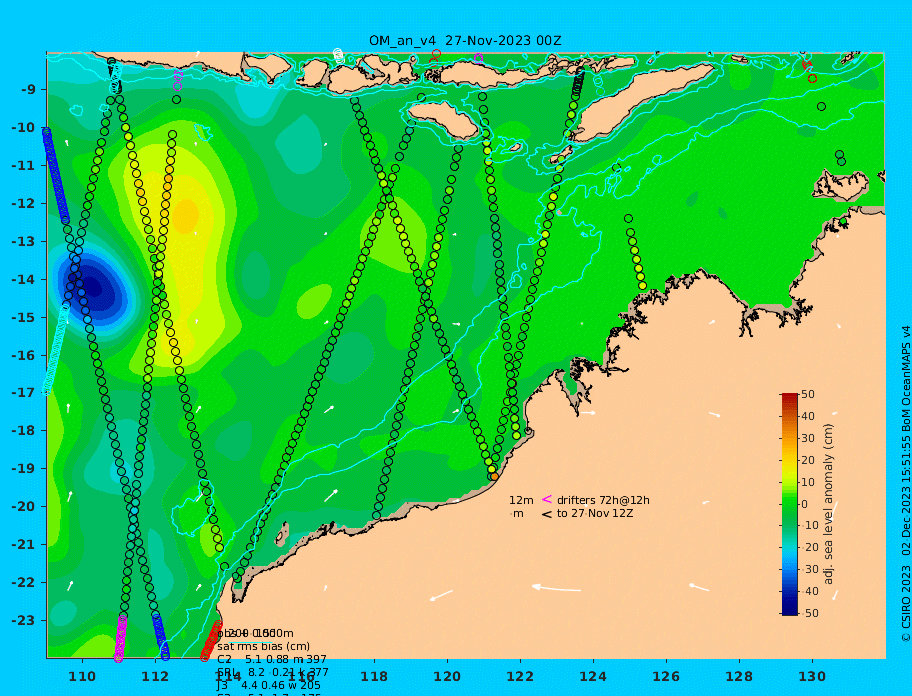Click the '12m' legend label
The height and width of the screenshot is (696, 912).
[x=521, y=500]
